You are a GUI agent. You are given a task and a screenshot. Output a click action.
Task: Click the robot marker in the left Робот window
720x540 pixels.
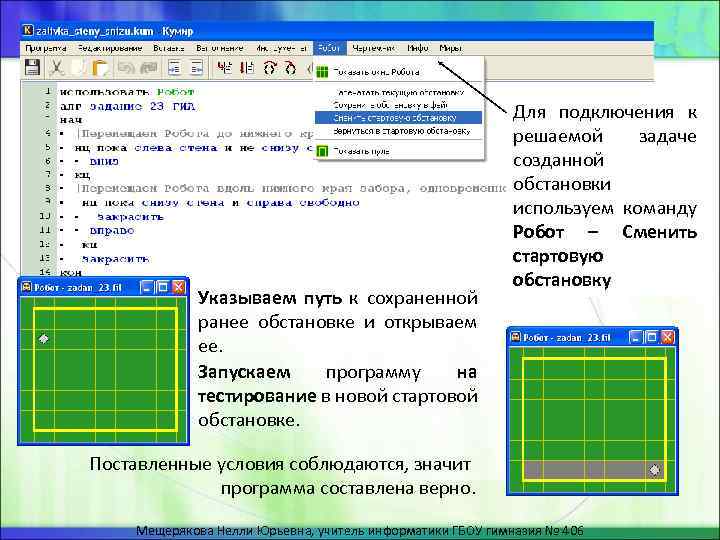click(x=44, y=339)
